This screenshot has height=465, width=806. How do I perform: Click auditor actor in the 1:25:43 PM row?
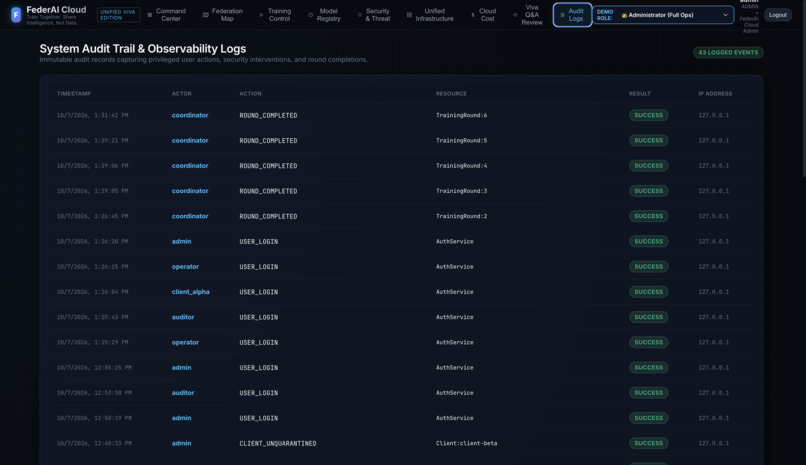point(183,317)
